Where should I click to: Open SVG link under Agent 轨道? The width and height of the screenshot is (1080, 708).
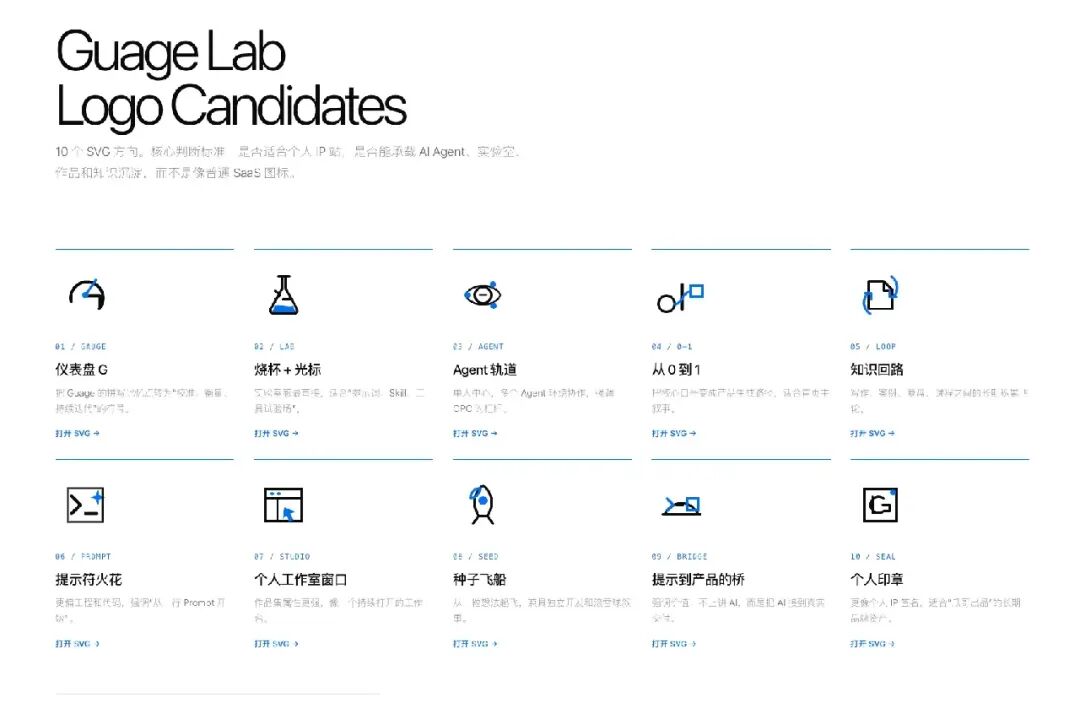(x=475, y=433)
